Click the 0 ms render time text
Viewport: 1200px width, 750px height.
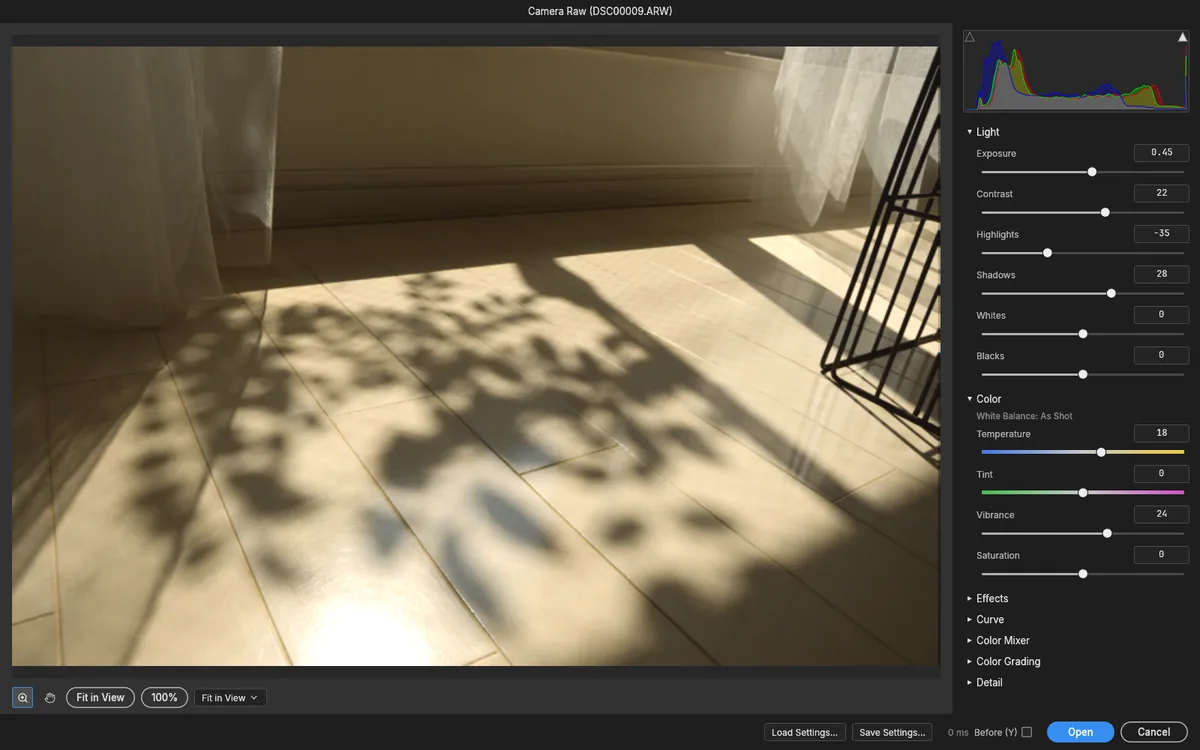[x=958, y=732]
